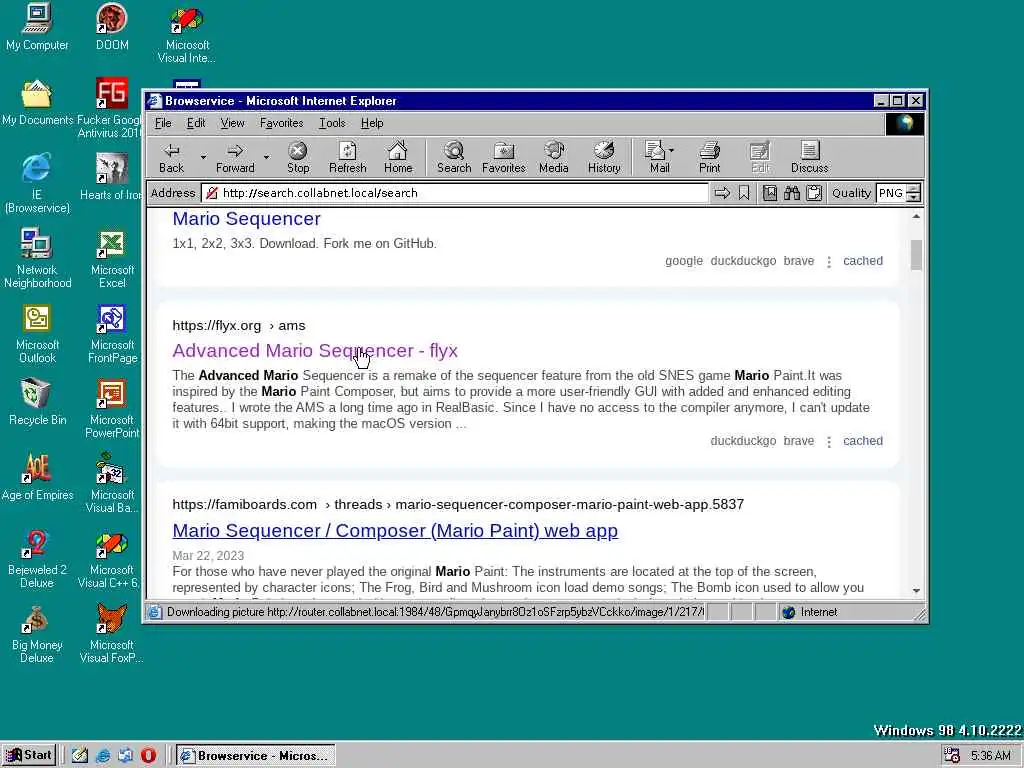Click the Discuss toolbar button
Viewport: 1024px width, 768px height.
[x=810, y=157]
